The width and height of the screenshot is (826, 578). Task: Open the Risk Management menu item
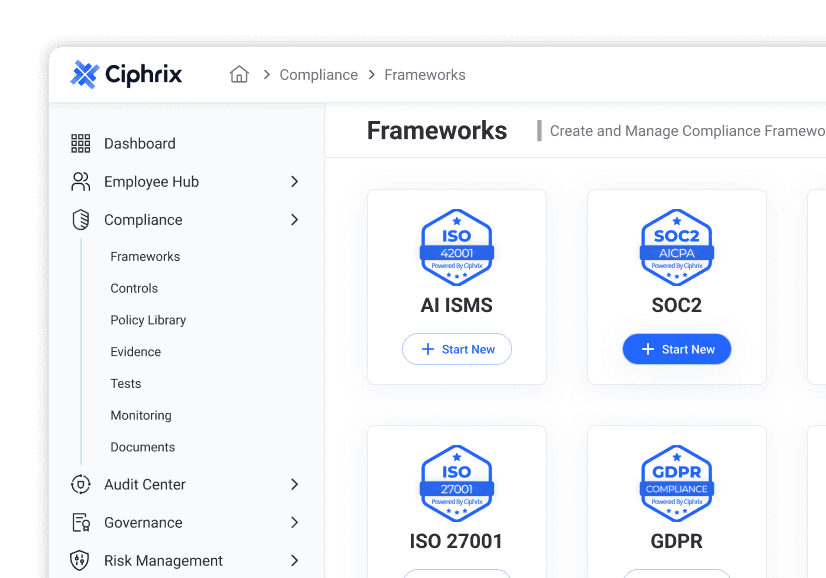(x=163, y=561)
